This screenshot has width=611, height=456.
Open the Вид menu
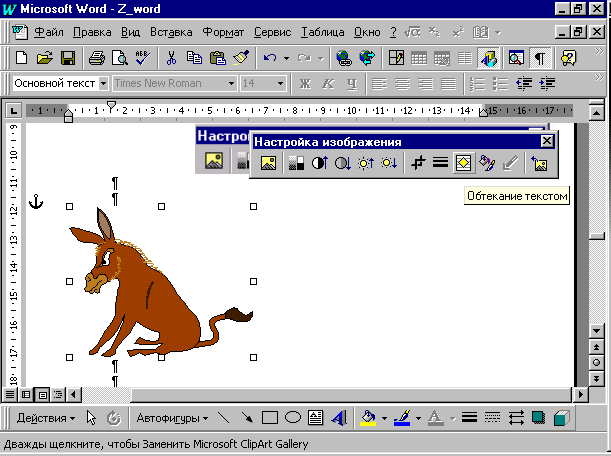pyautogui.click(x=130, y=32)
